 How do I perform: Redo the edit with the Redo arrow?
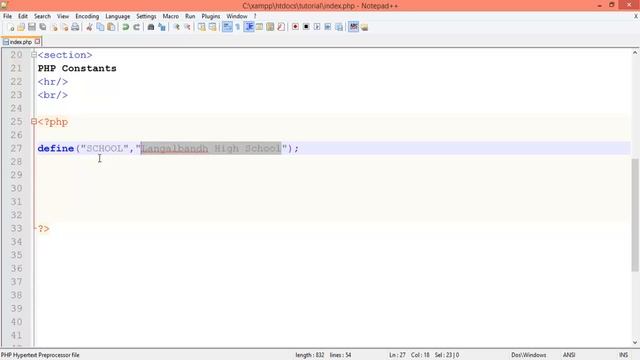[x=137, y=27]
